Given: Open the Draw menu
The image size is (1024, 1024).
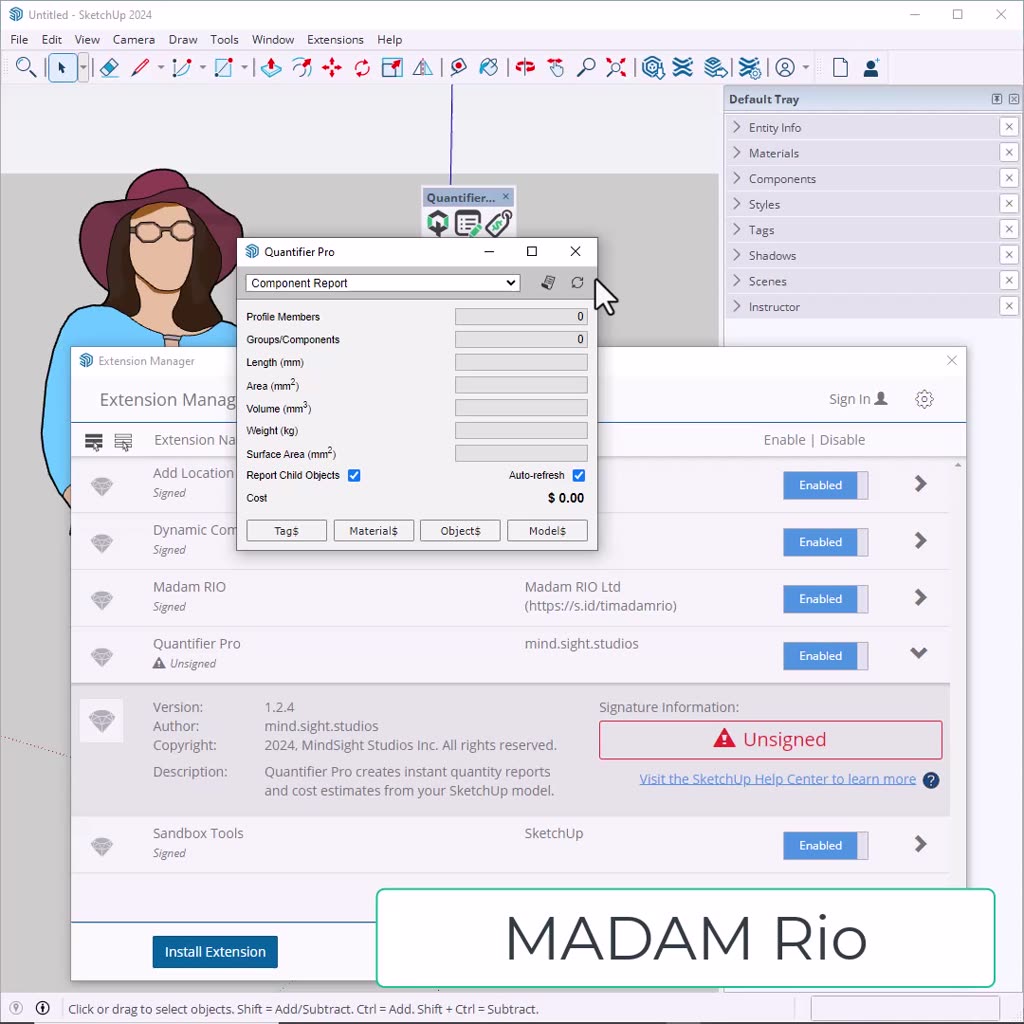Looking at the screenshot, I should pyautogui.click(x=183, y=39).
